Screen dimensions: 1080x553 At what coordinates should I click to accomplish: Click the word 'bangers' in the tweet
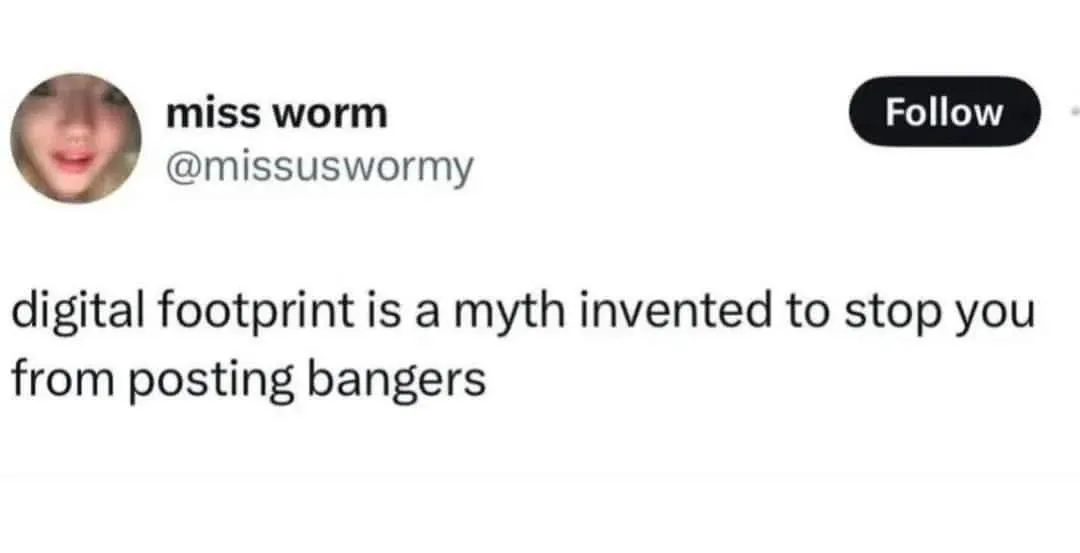tap(396, 379)
